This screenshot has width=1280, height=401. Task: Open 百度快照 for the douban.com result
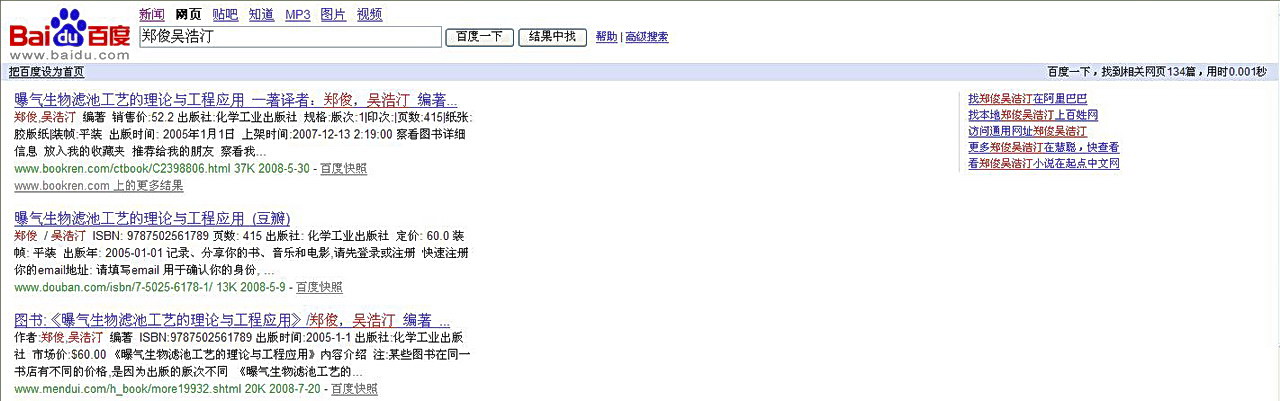319,287
